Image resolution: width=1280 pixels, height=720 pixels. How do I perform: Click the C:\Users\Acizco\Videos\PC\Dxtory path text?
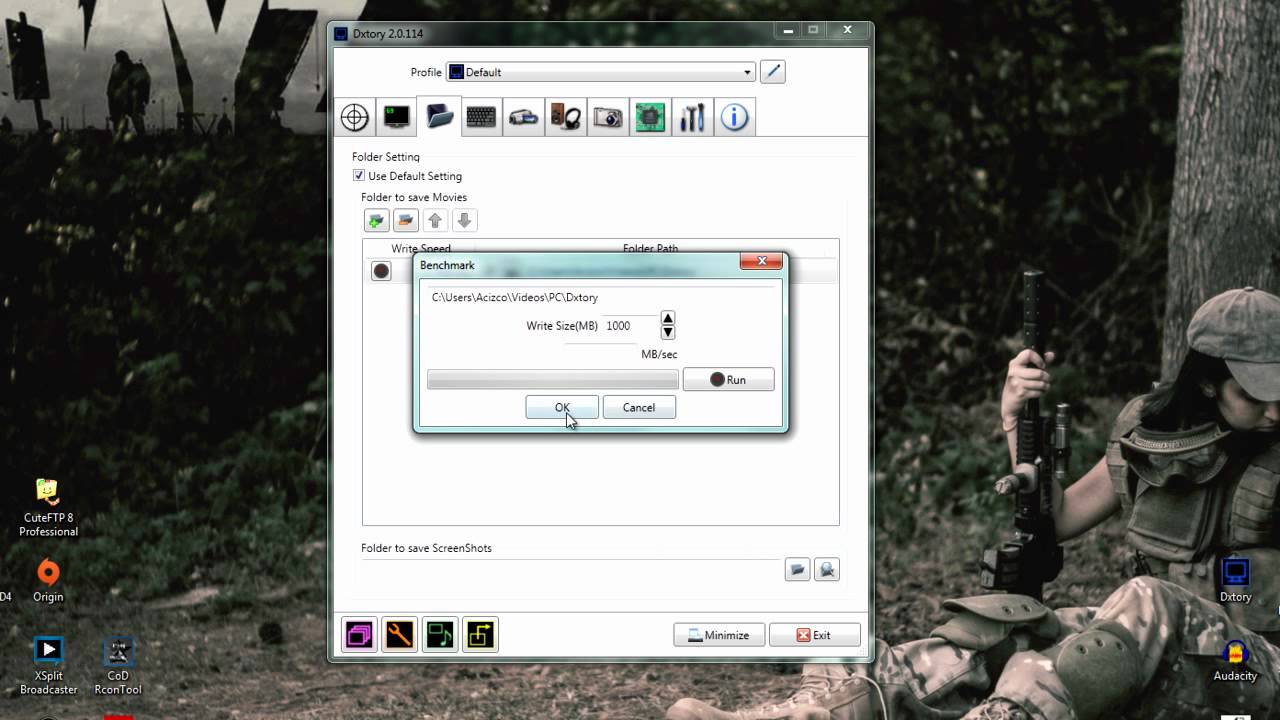515,298
